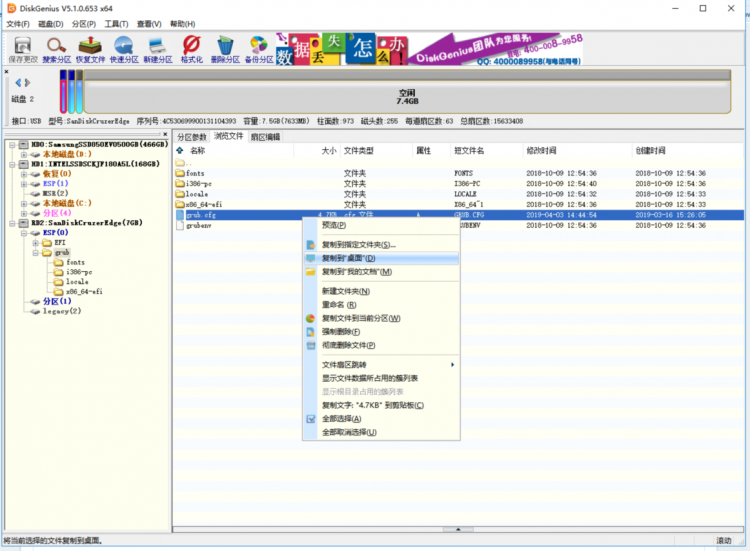Open the View (V) menu
Viewport: 750px width, 551px height.
click(x=149, y=24)
